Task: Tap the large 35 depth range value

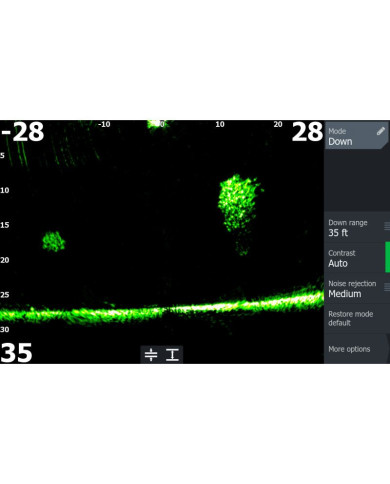Action: pos(16,353)
